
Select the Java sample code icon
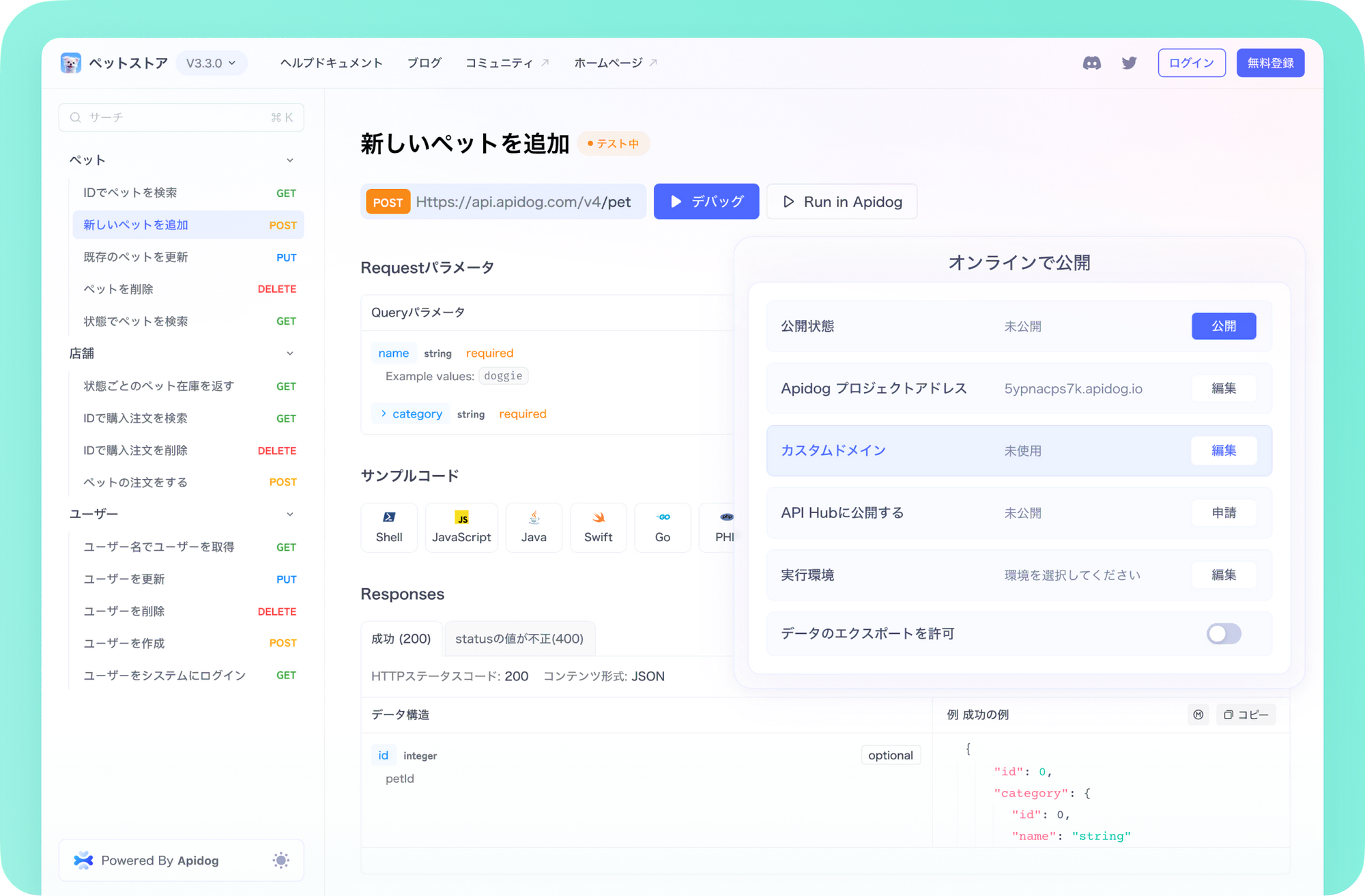(534, 517)
